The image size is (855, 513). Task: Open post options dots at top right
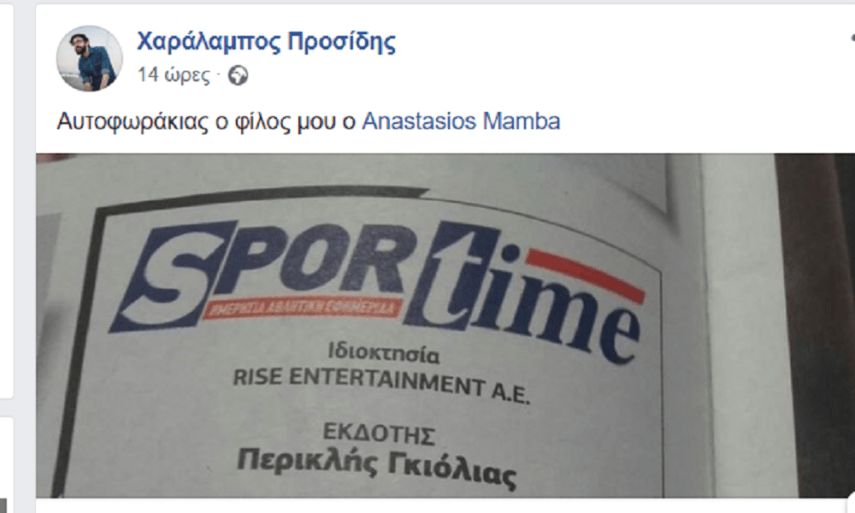[852, 38]
